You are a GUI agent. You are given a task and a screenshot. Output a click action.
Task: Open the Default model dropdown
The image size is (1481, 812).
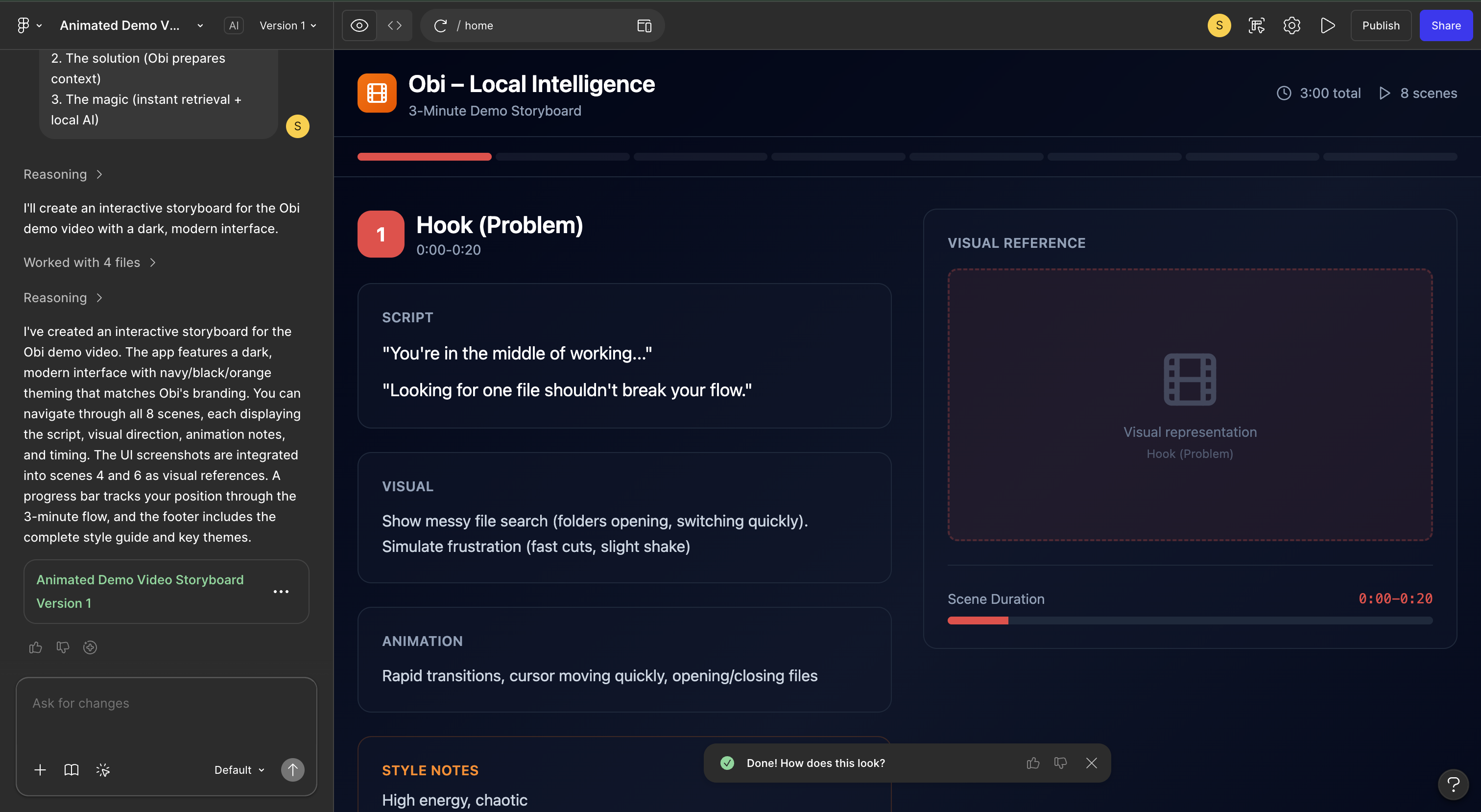point(239,769)
